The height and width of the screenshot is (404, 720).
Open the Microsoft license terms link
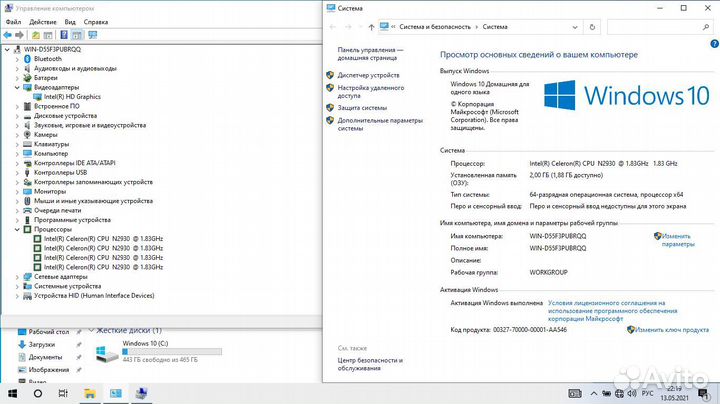pyautogui.click(x=612, y=311)
